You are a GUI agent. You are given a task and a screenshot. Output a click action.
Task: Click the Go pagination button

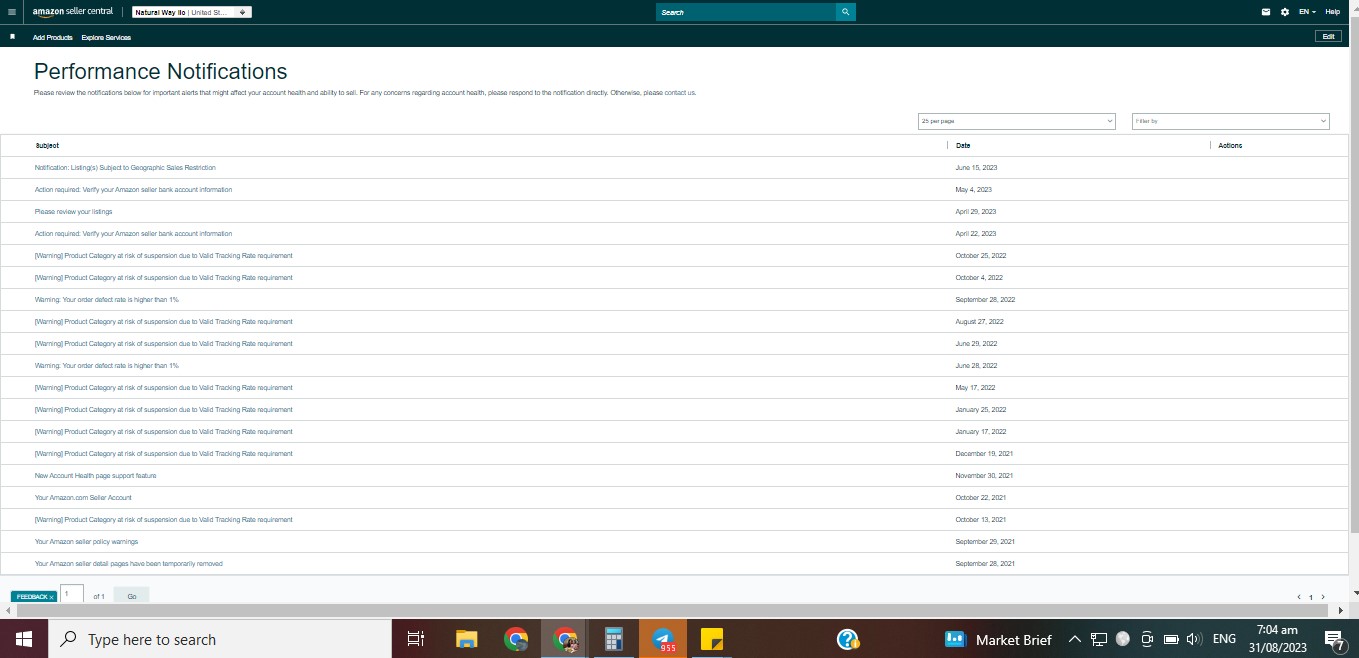pyautogui.click(x=132, y=596)
